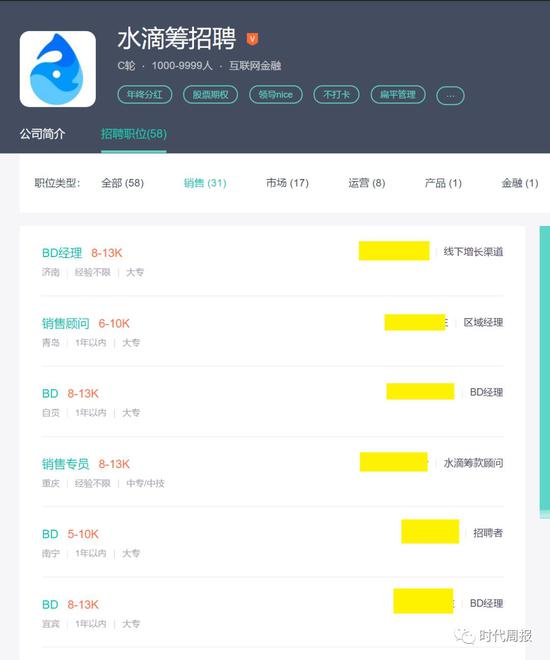This screenshot has height=660, width=550.
Task: Filter positions by 产品 (1)
Action: point(443,183)
